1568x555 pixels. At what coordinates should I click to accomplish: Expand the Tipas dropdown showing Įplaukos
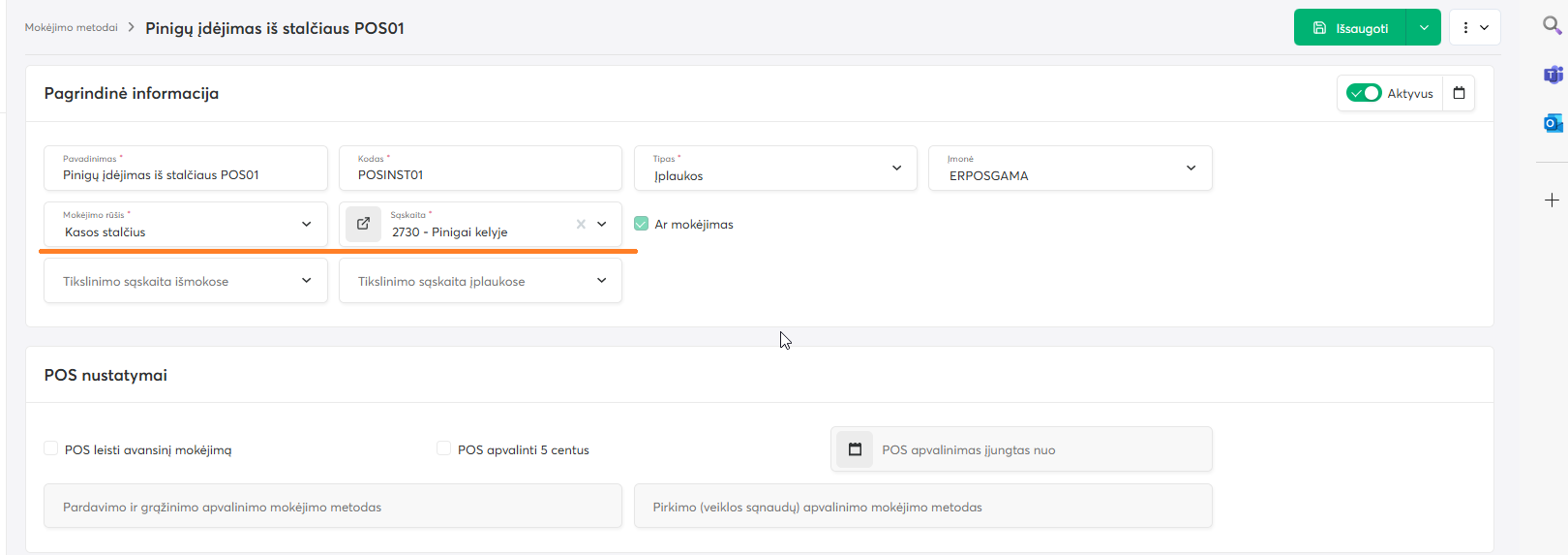tap(774, 169)
